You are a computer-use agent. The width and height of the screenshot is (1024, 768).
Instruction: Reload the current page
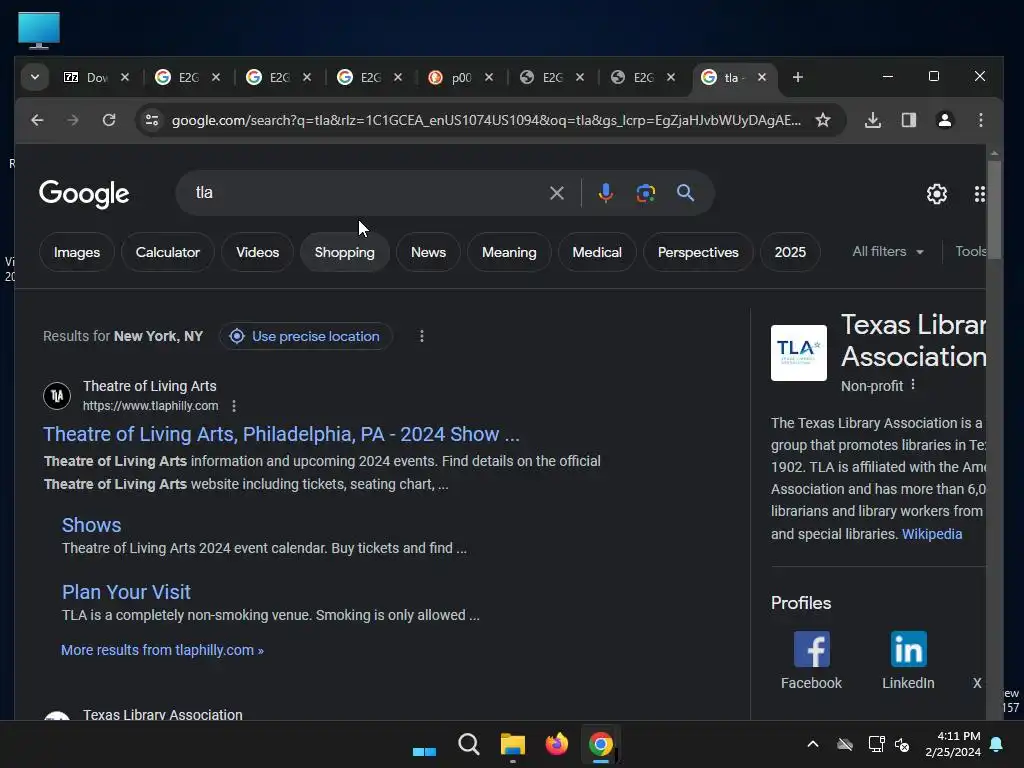coord(109,120)
